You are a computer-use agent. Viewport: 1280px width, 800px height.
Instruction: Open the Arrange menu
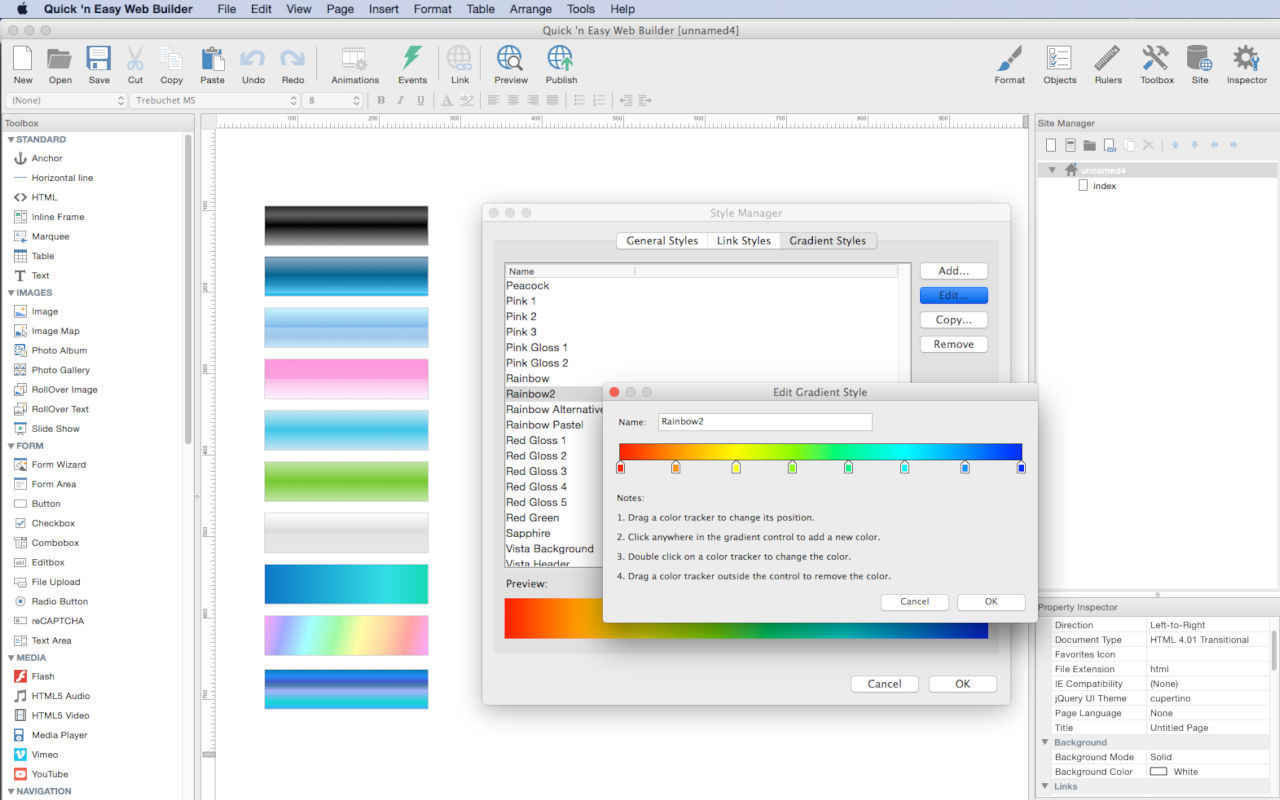[530, 9]
